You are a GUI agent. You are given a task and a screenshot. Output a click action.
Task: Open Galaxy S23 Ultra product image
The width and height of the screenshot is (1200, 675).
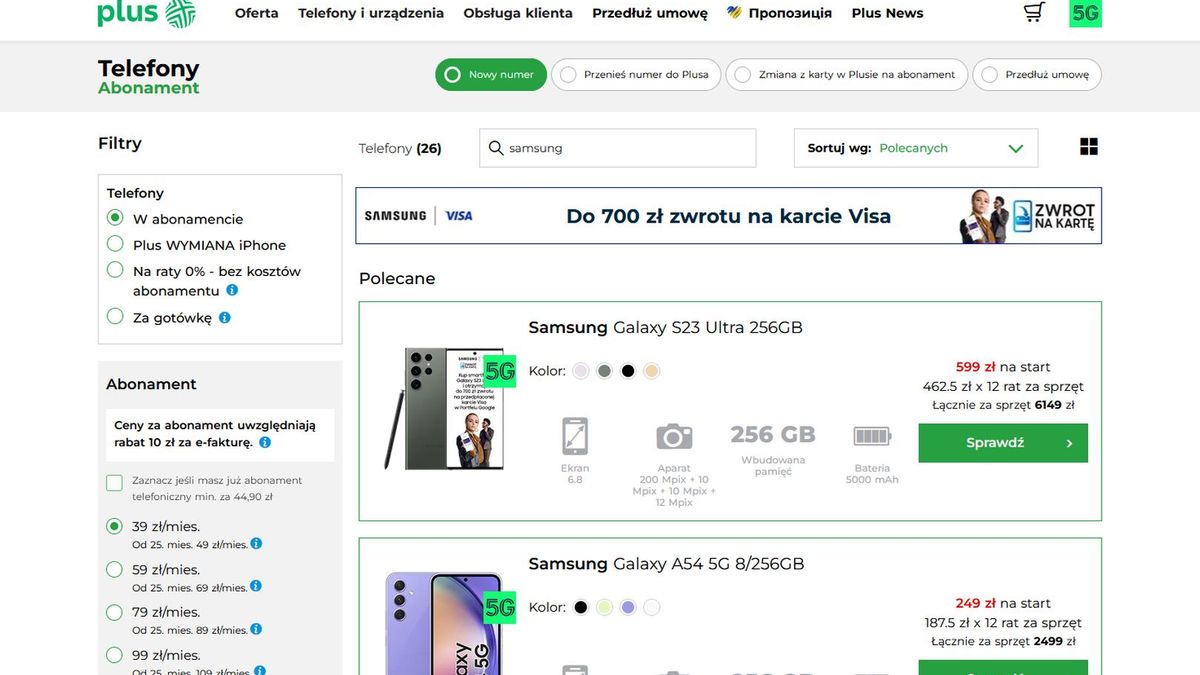[x=445, y=408]
